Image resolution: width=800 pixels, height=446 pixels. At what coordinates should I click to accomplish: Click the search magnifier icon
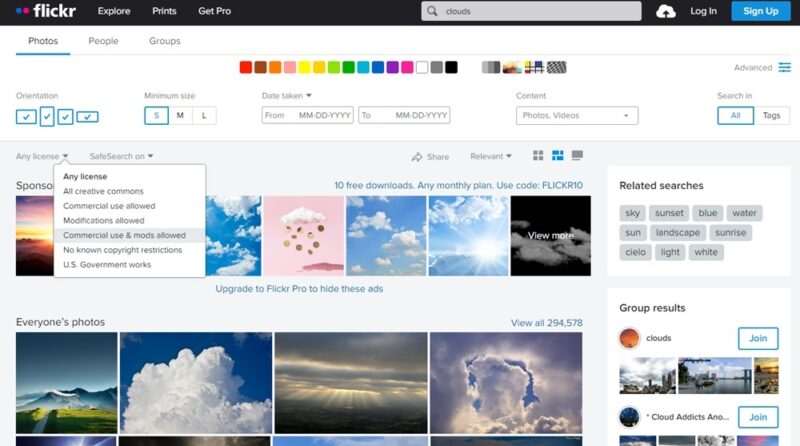coord(432,11)
